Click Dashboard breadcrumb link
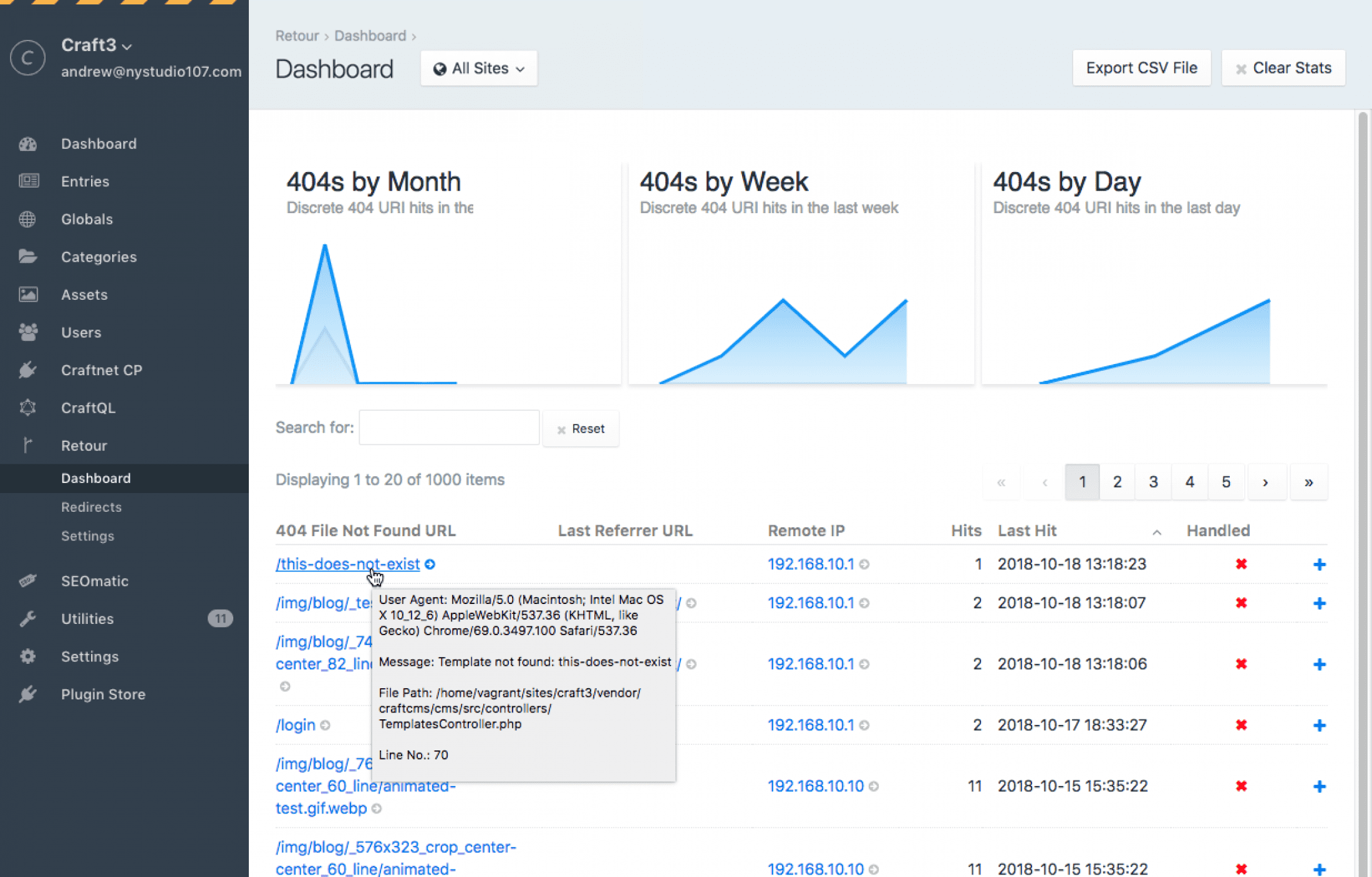The width and height of the screenshot is (1372, 877). tap(370, 36)
